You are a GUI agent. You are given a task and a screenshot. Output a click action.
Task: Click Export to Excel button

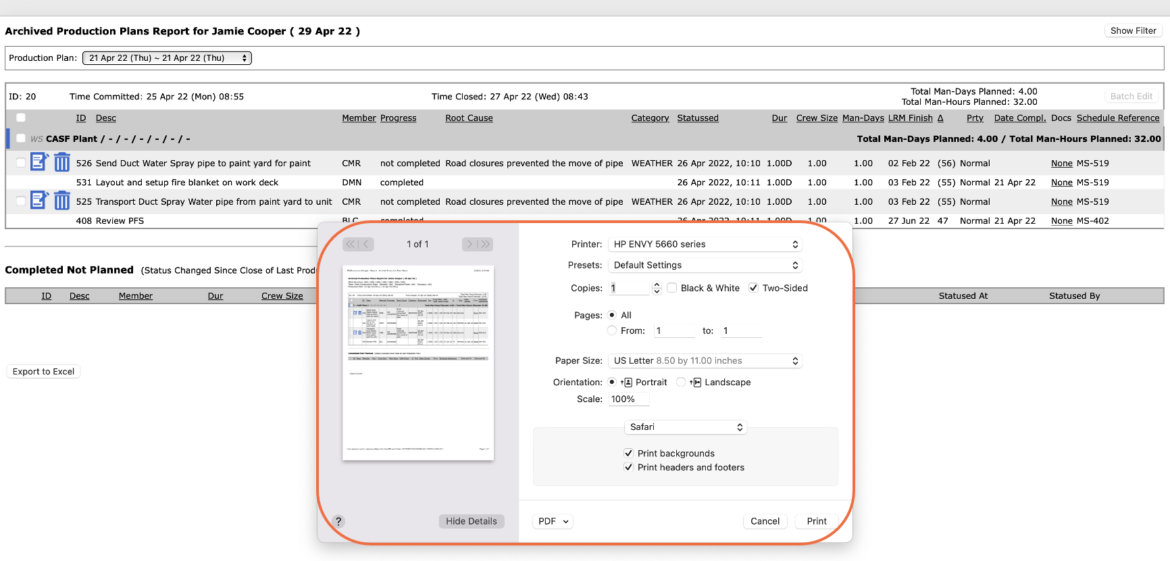(x=43, y=372)
